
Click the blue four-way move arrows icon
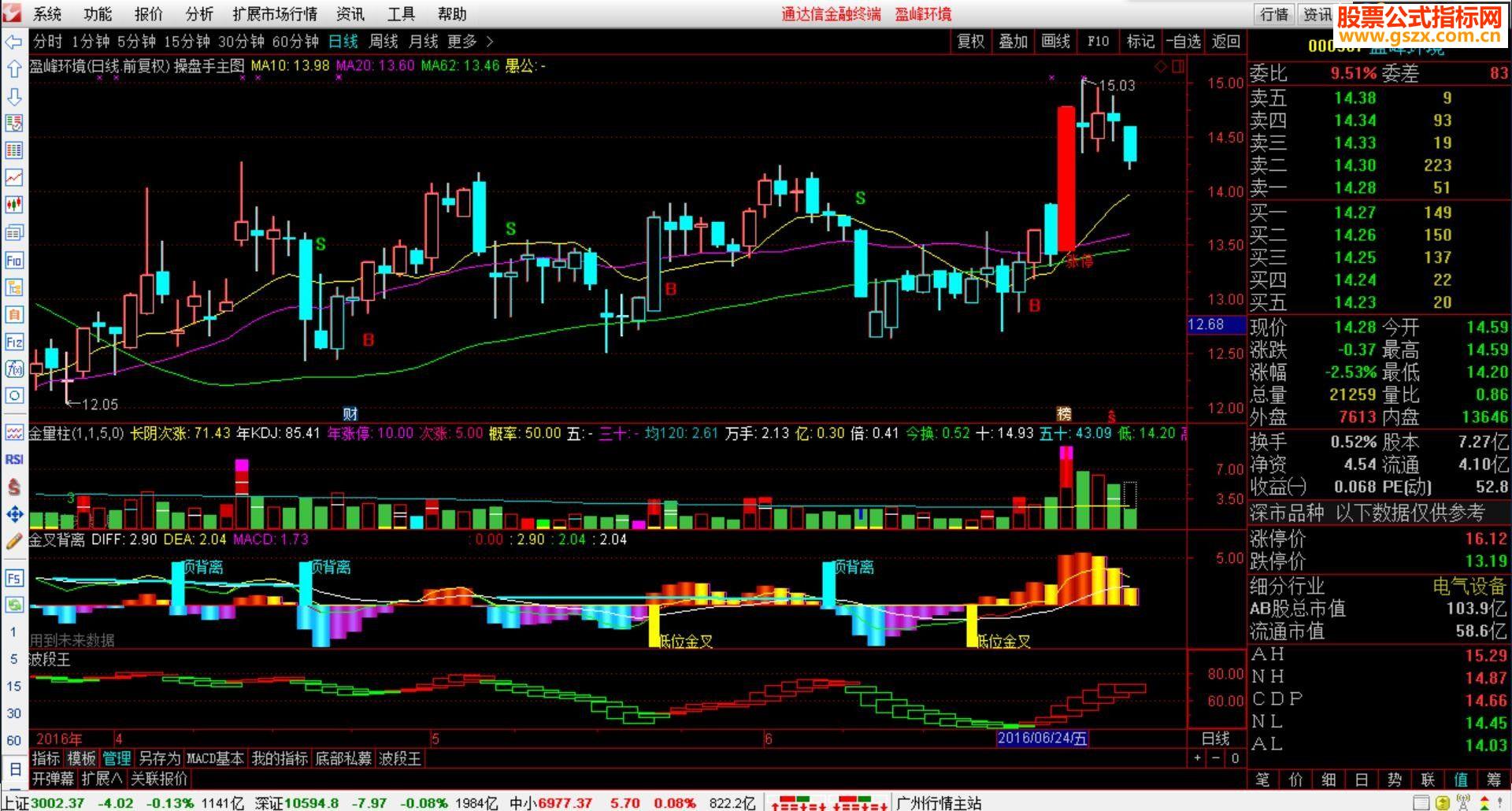tap(14, 514)
